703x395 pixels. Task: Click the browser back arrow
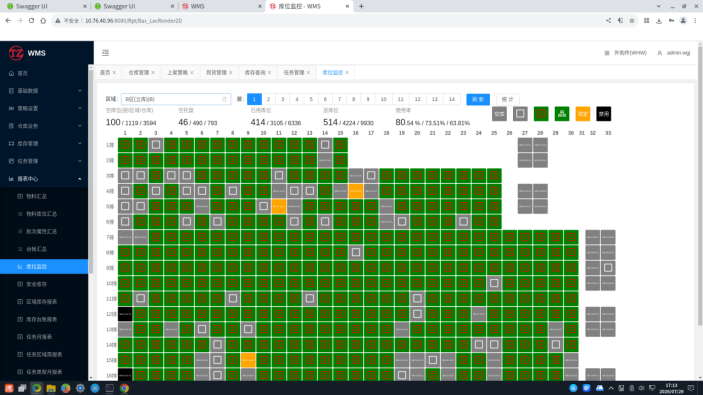click(x=8, y=21)
